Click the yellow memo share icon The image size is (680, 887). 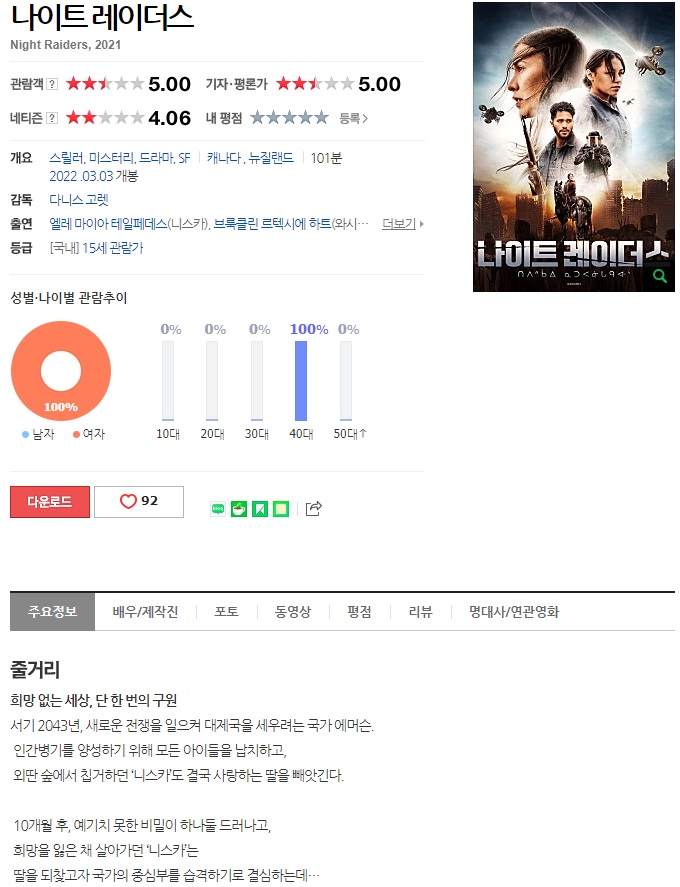coord(281,509)
